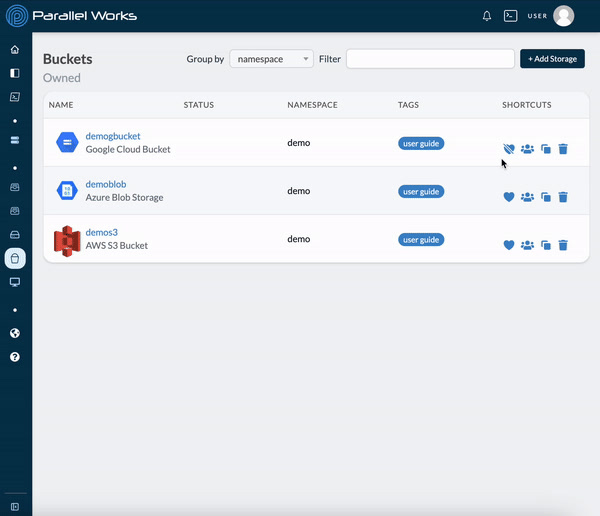This screenshot has width=600, height=516.
Task: Click the NAMESPACE column header
Action: [x=312, y=105]
